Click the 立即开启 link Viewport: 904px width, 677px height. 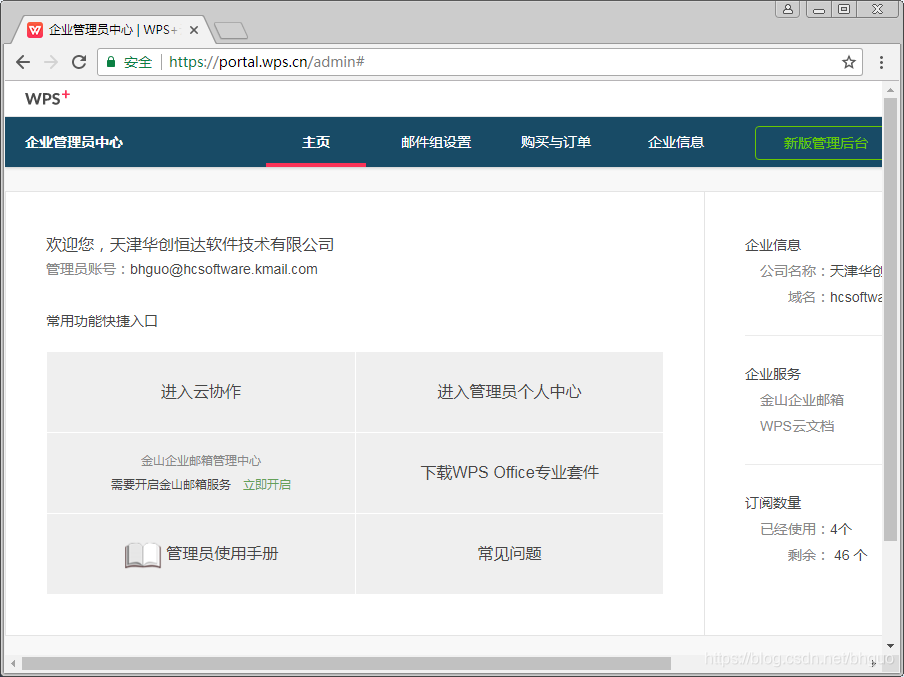coord(267,484)
